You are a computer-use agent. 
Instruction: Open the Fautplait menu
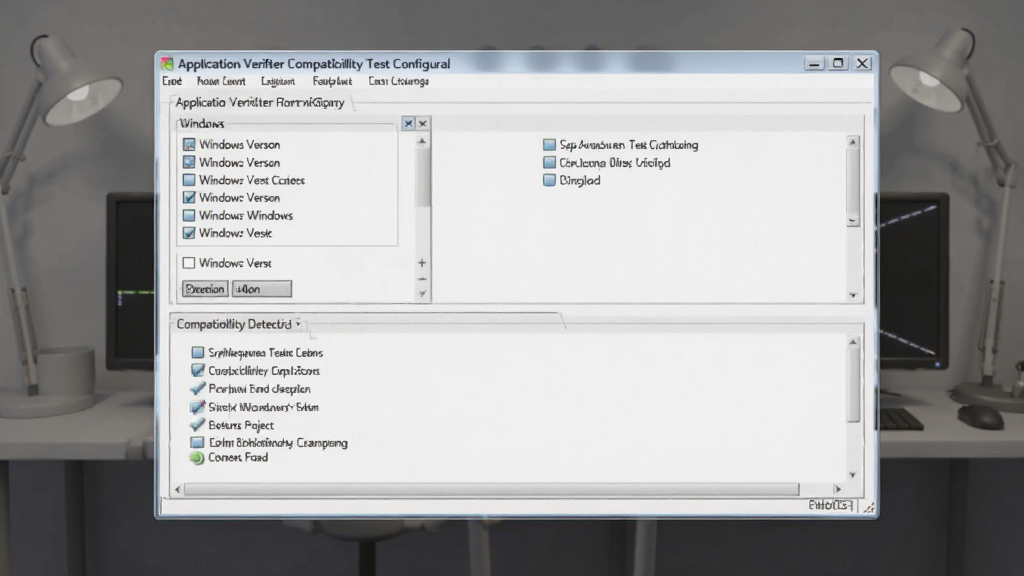(x=332, y=81)
